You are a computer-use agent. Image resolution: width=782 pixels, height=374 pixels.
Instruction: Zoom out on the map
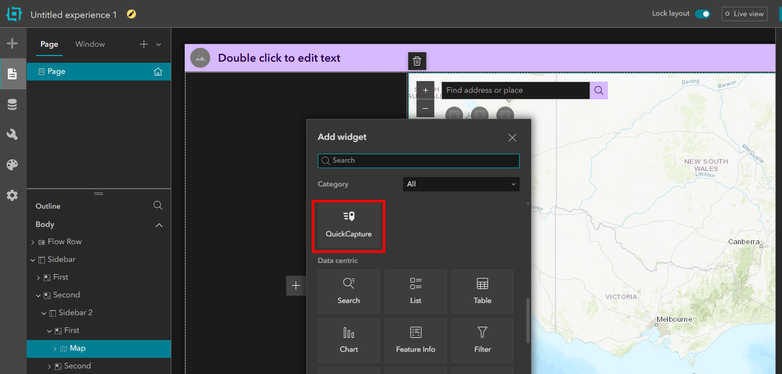click(425, 108)
